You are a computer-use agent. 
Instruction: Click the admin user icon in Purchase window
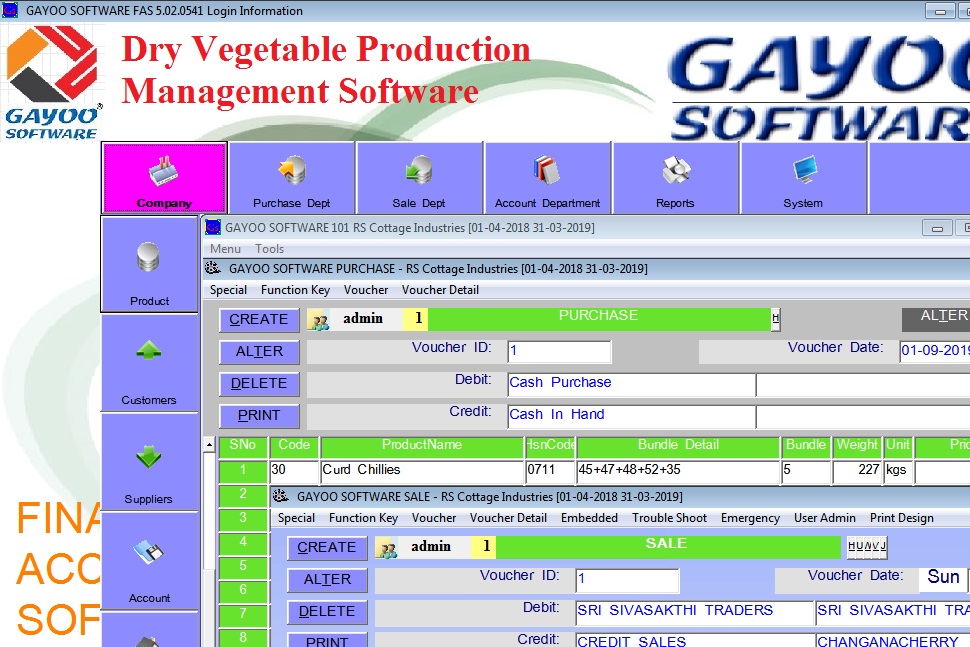(x=319, y=320)
